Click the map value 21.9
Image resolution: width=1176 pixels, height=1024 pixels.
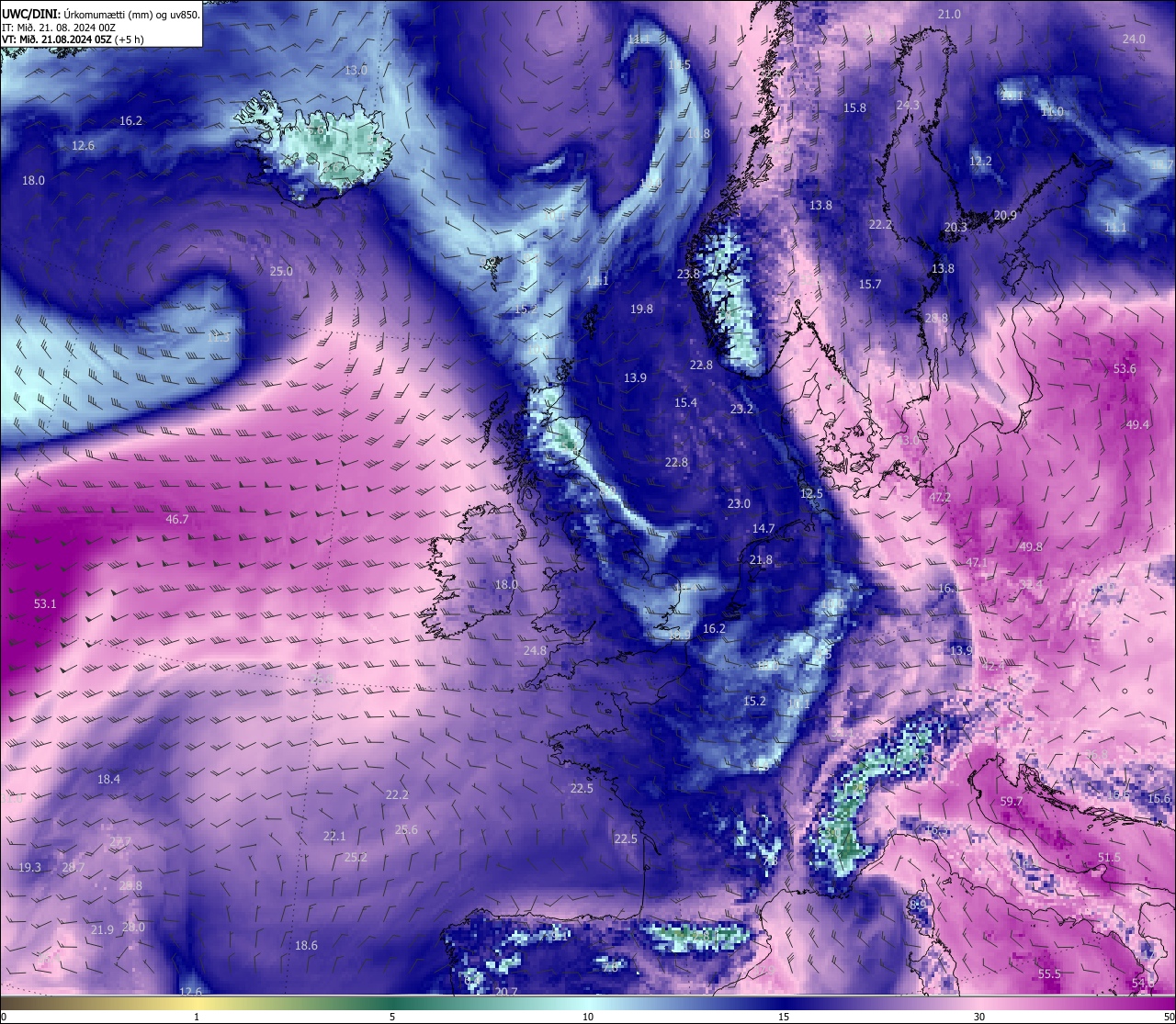[102, 930]
